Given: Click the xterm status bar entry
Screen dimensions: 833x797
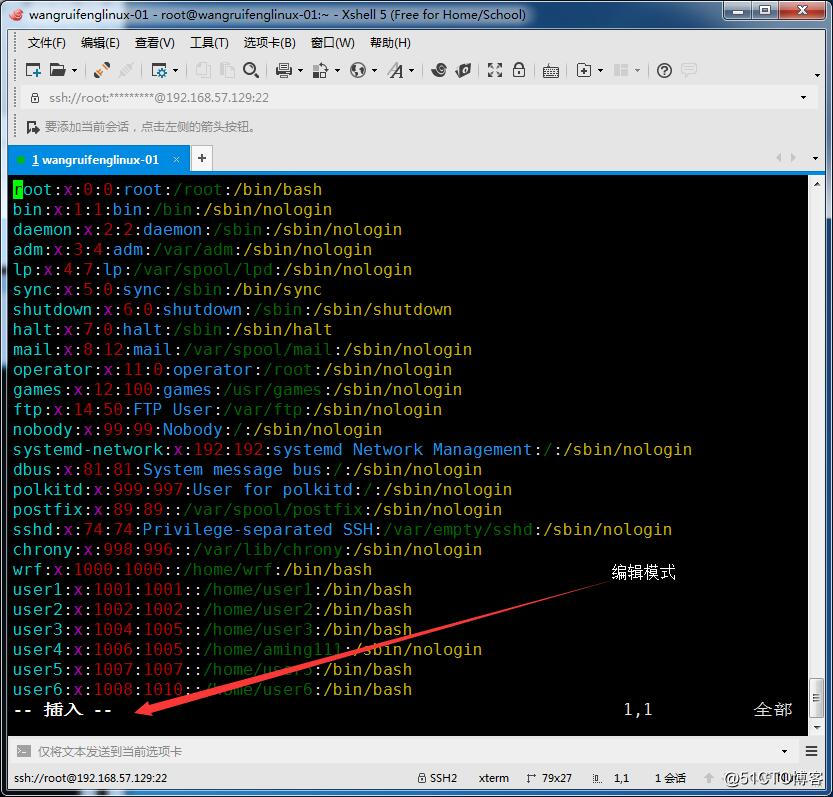Looking at the screenshot, I should (x=494, y=778).
